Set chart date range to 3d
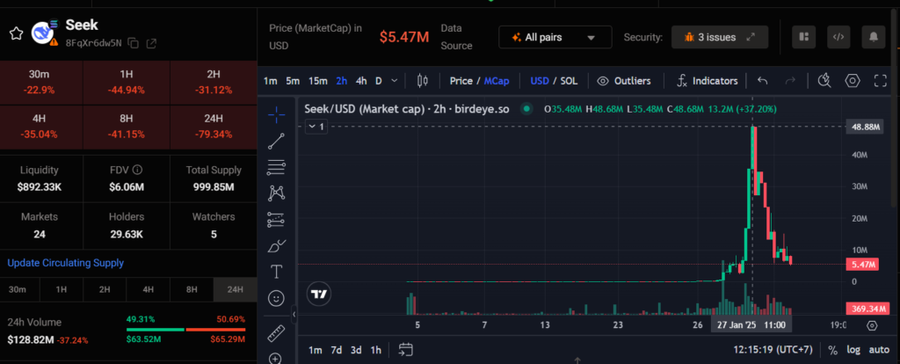The width and height of the screenshot is (900, 364). pos(356,350)
